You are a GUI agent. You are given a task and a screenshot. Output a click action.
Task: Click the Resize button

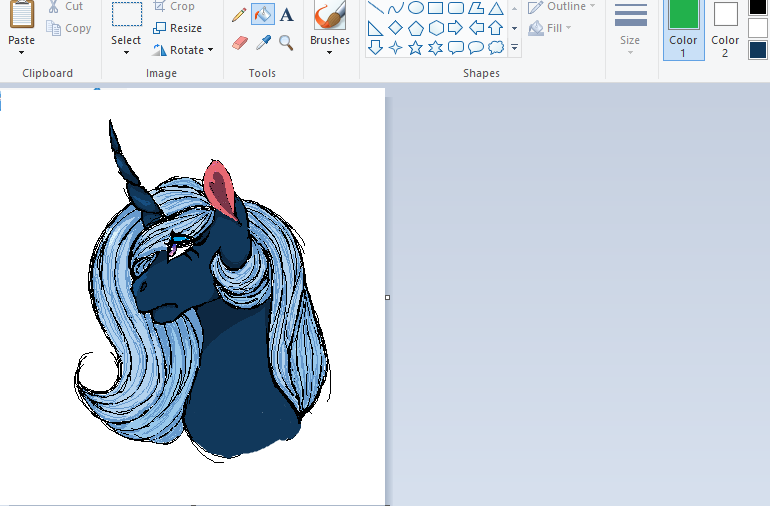tap(177, 28)
